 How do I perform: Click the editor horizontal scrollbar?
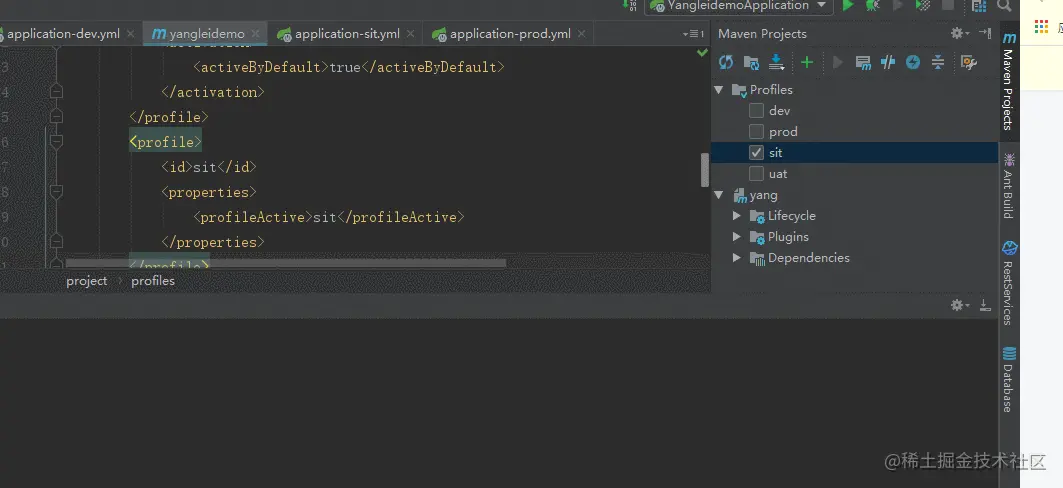(x=286, y=263)
